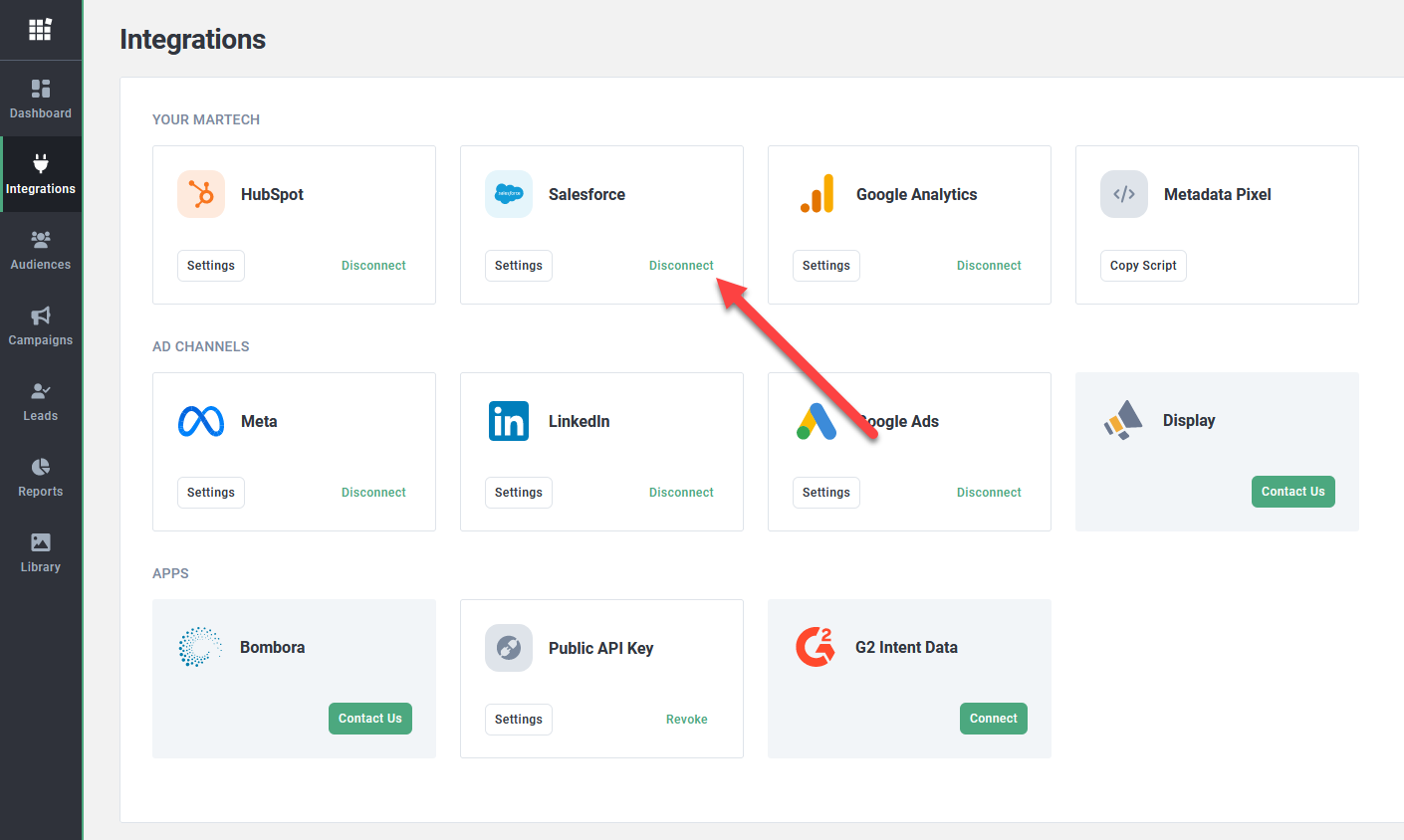Click the app grid logo icon

(x=40, y=30)
